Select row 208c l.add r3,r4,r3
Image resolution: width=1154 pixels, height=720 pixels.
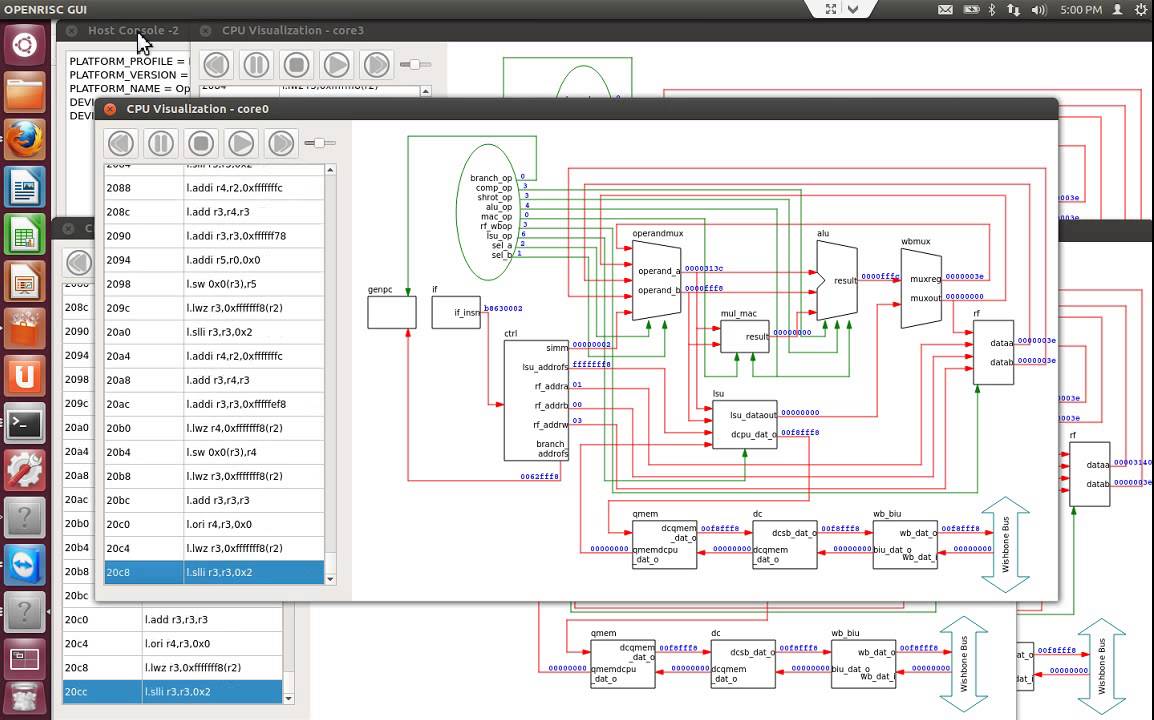(214, 211)
